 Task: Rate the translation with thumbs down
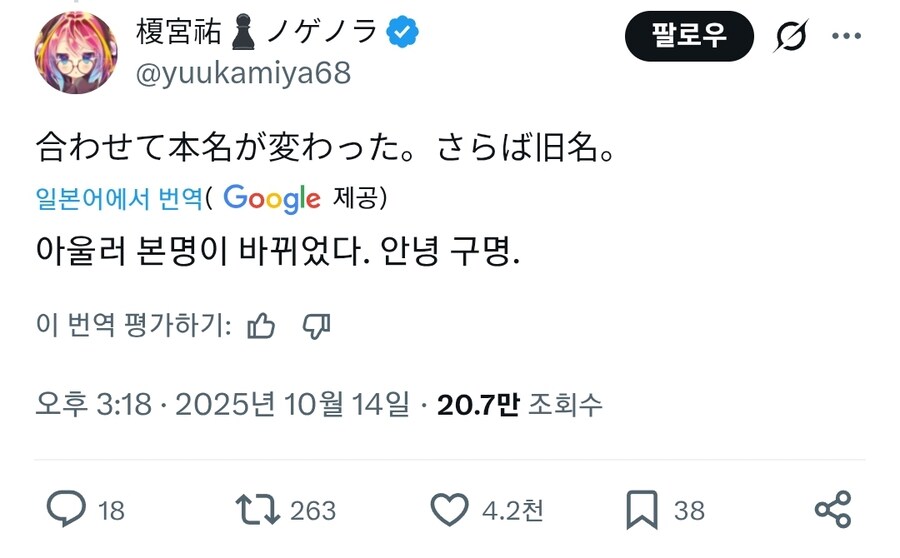click(316, 325)
